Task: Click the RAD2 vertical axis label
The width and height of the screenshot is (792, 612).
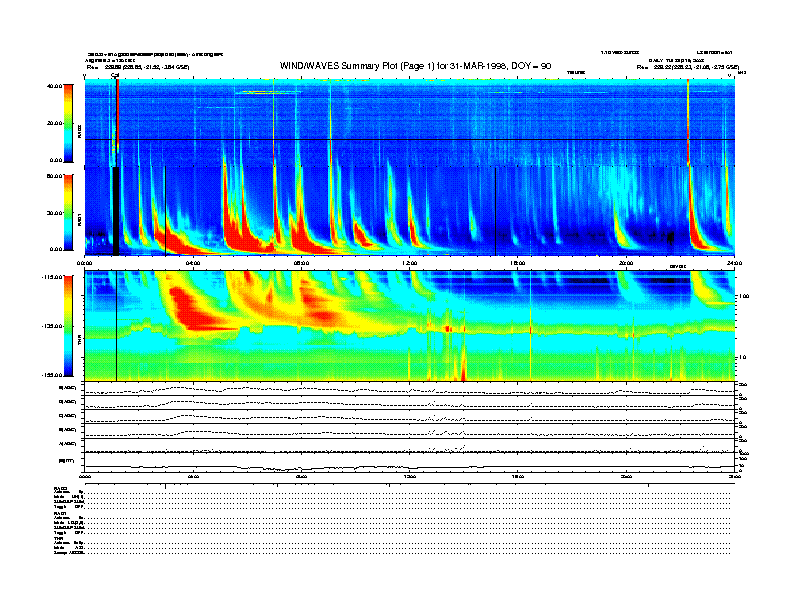Action: [x=79, y=133]
